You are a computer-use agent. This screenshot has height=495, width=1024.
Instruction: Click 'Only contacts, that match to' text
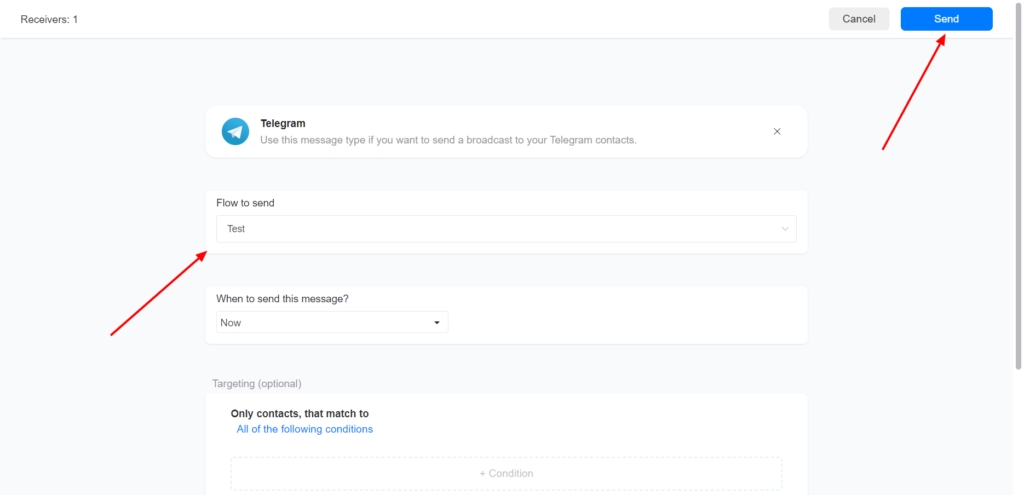coord(306,413)
